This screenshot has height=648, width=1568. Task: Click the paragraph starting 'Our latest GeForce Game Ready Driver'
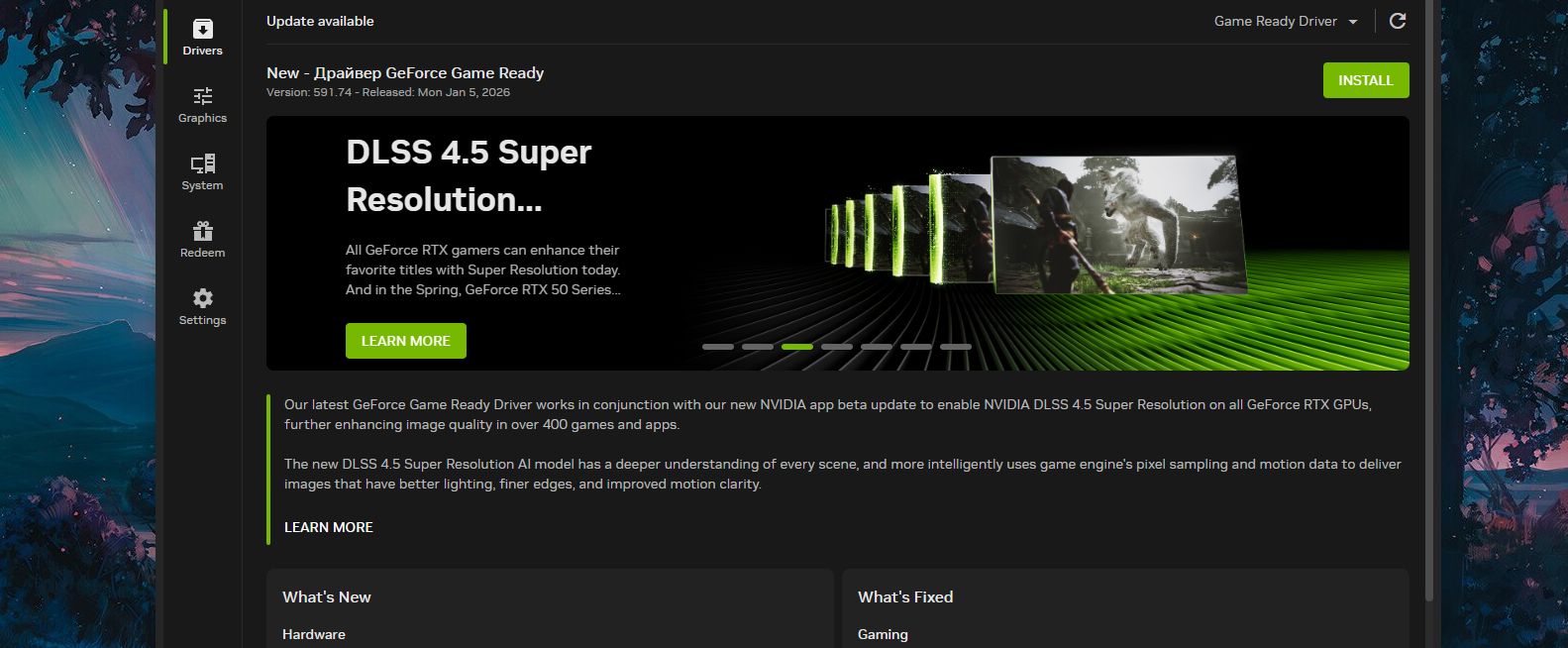coord(828,414)
